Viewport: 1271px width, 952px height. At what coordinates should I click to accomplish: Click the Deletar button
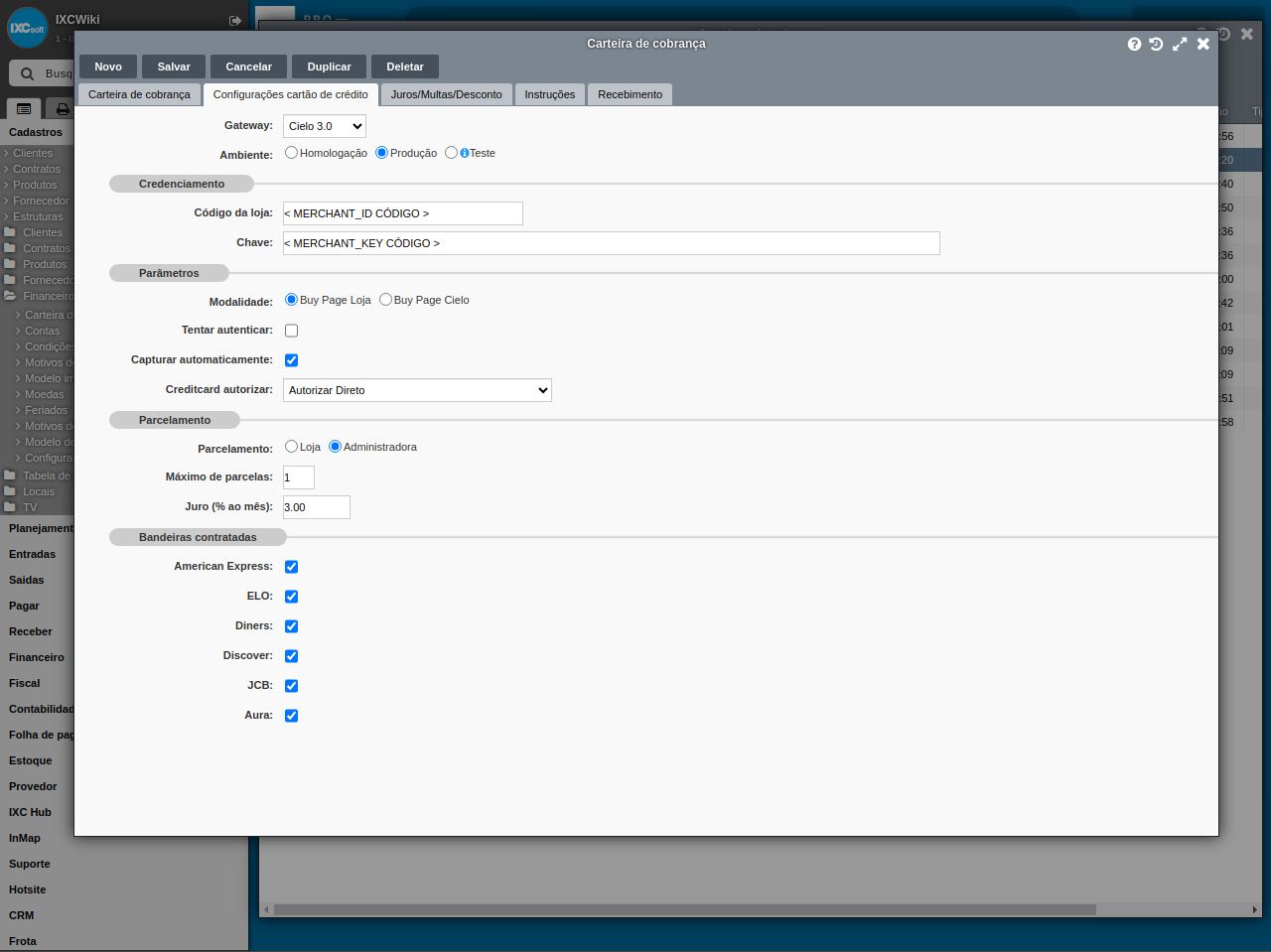click(x=405, y=67)
